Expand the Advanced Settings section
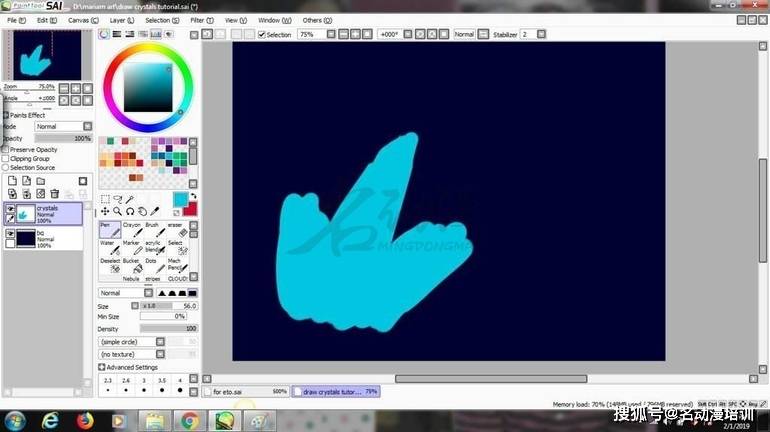The width and height of the screenshot is (770, 432). tap(102, 367)
